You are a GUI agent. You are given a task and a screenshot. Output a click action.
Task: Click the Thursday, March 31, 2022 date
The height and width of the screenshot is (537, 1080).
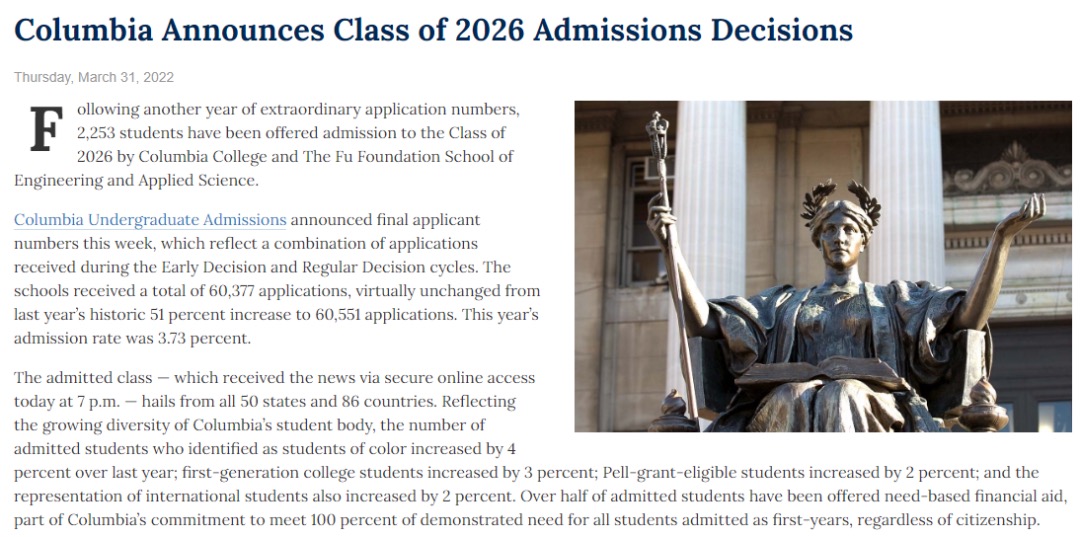(94, 77)
